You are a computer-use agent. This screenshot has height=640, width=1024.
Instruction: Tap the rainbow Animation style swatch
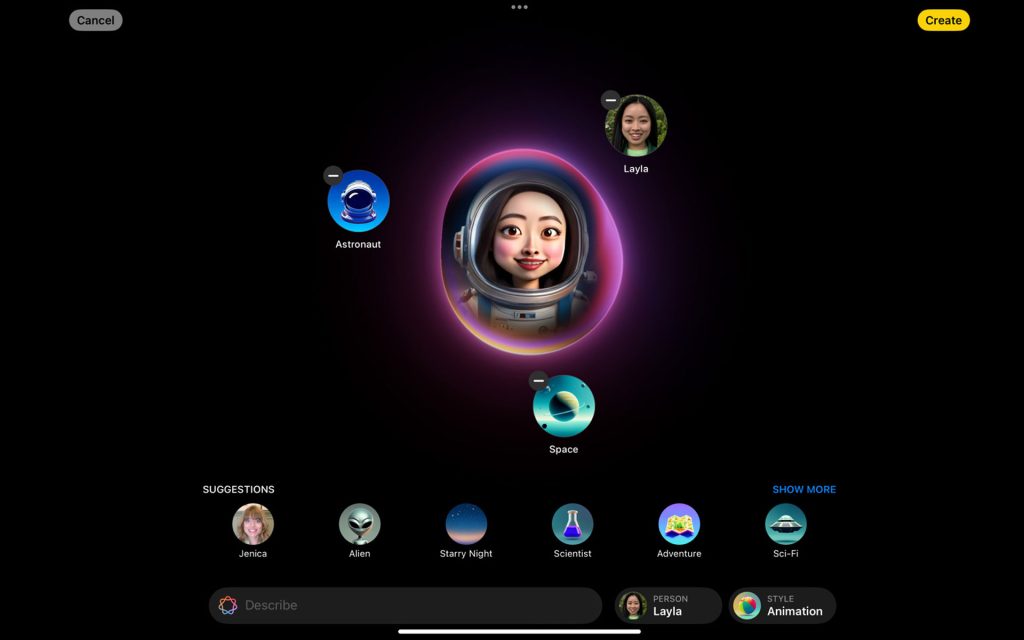pos(745,605)
